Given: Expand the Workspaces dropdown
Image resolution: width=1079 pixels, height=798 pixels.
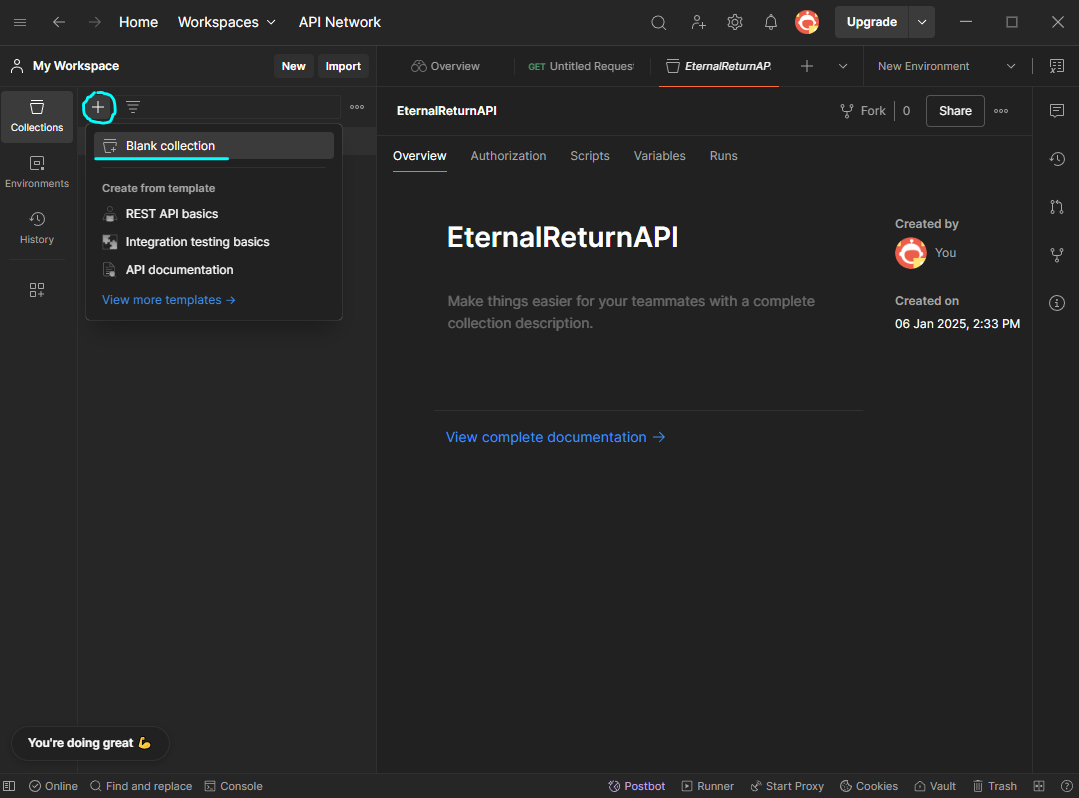Looking at the screenshot, I should 226,22.
